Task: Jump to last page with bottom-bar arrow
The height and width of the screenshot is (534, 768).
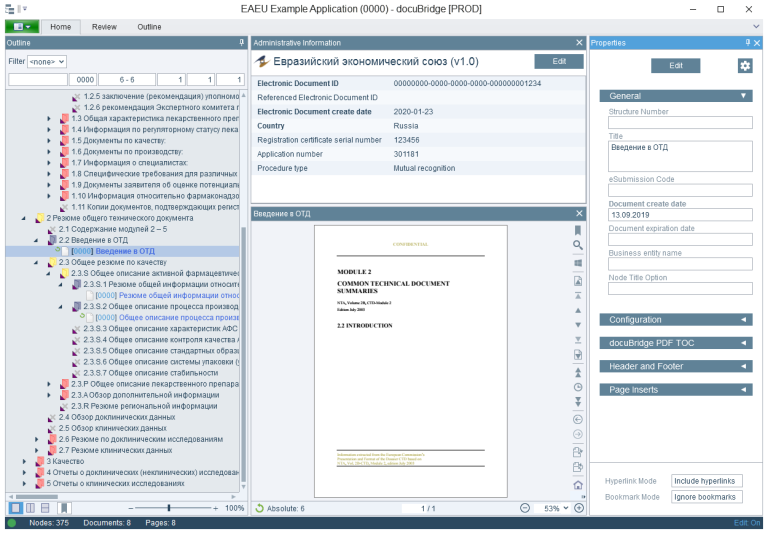Action: [577, 340]
